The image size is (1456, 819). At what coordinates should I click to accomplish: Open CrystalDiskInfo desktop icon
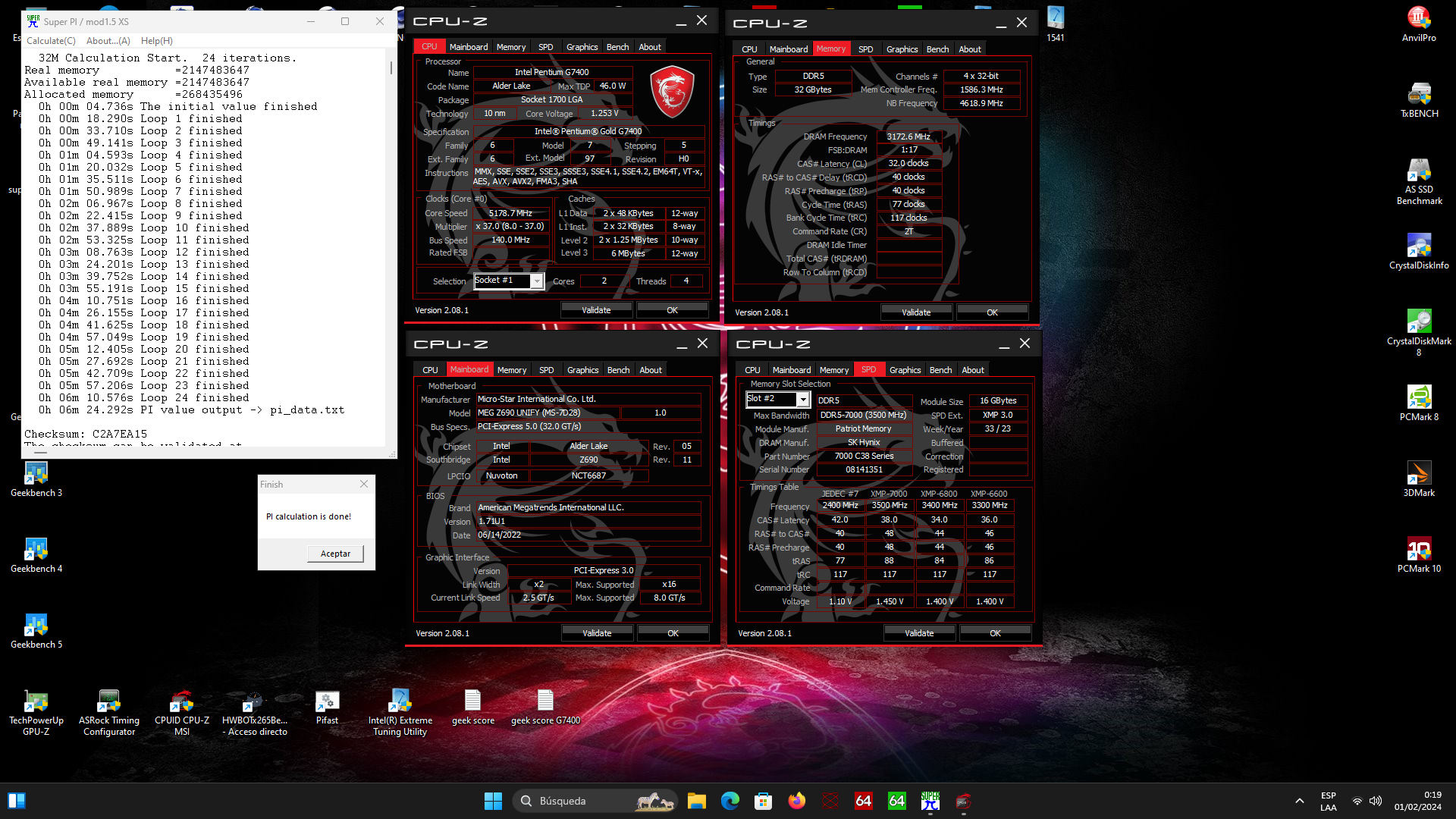coord(1418,252)
